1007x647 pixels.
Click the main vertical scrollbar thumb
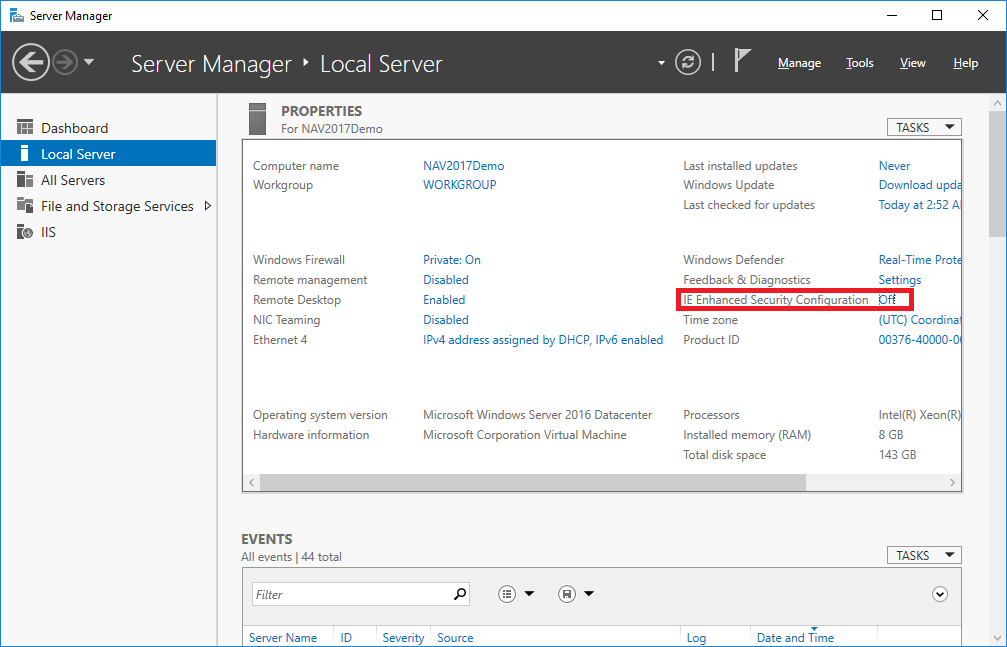click(x=997, y=173)
